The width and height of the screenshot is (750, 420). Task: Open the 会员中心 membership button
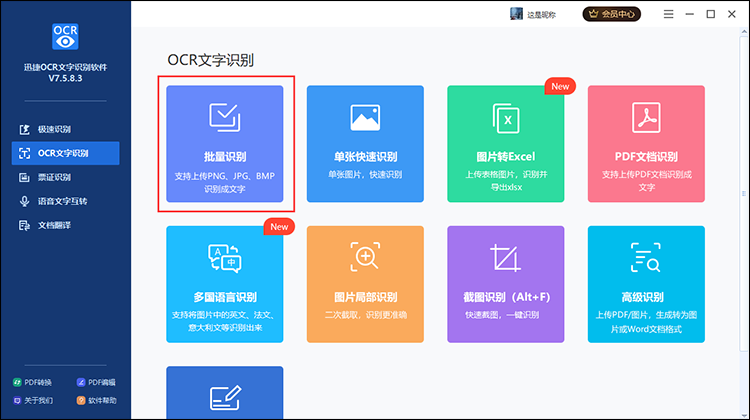(x=612, y=14)
